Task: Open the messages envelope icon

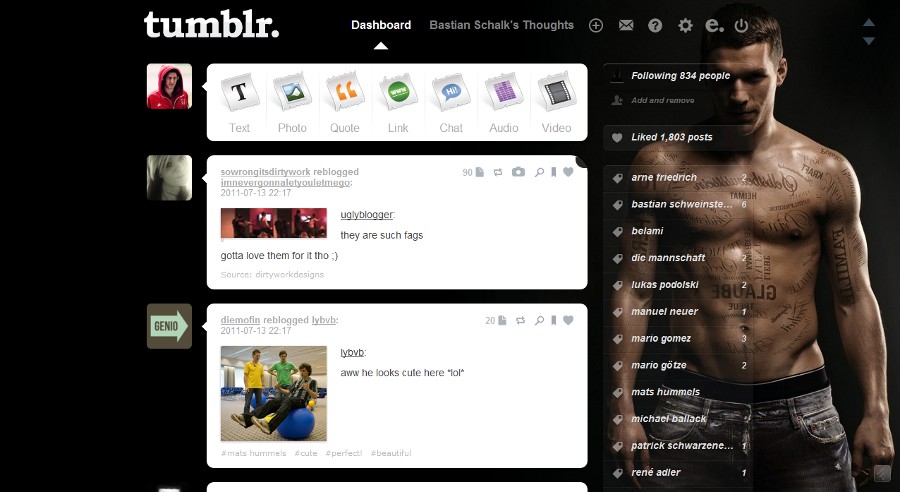Action: (626, 25)
